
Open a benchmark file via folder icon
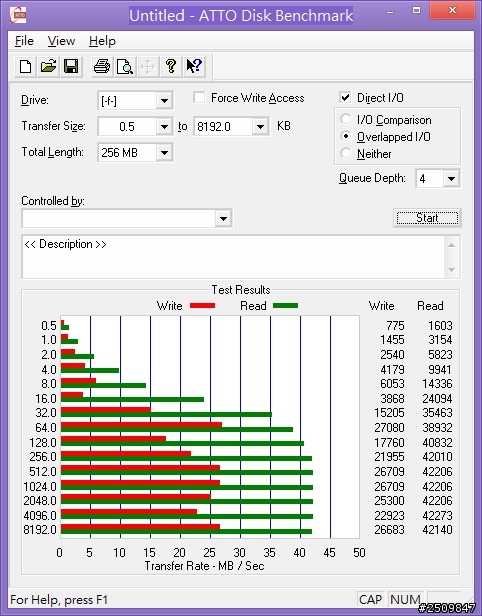[x=48, y=66]
